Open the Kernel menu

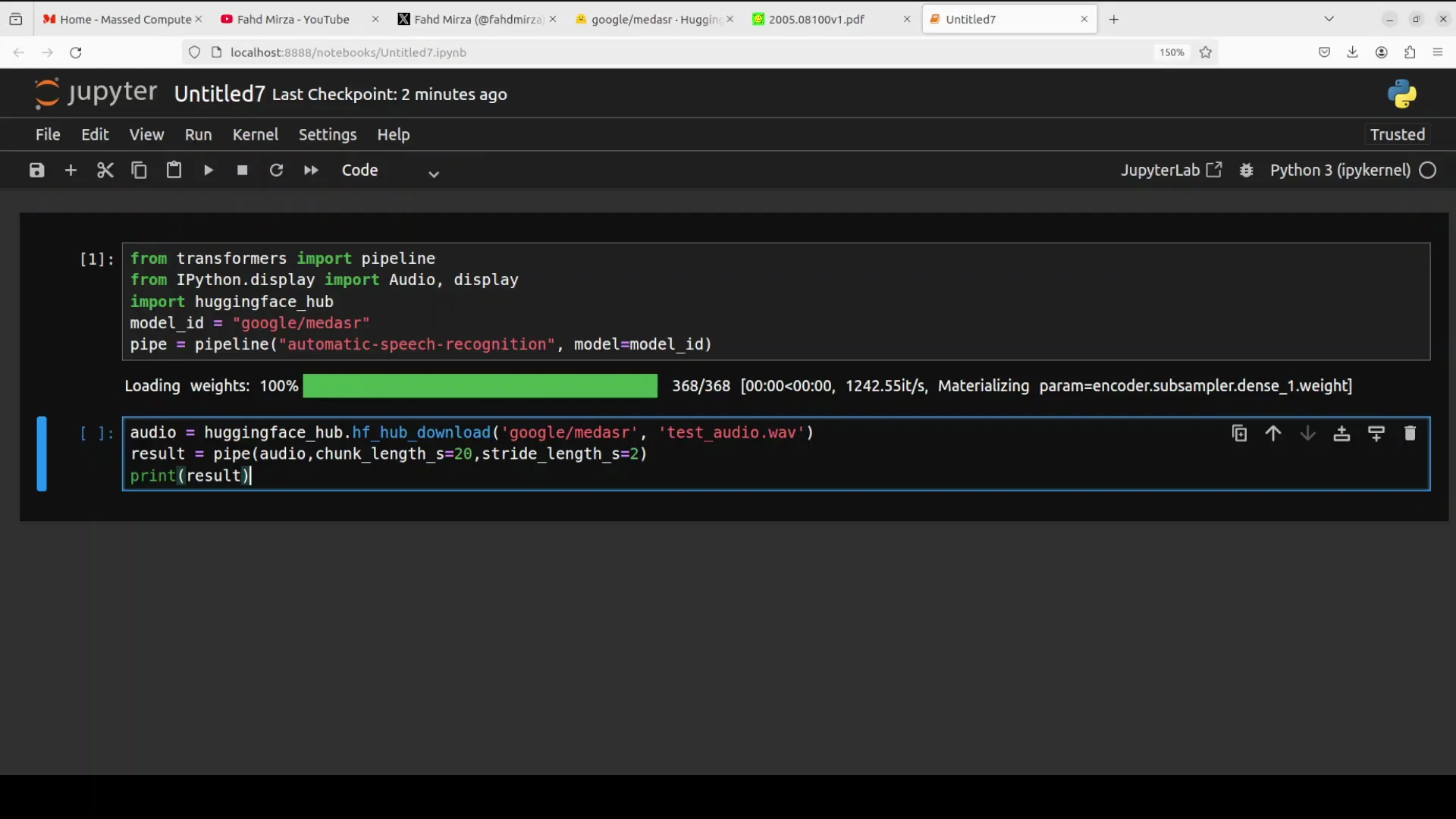click(x=255, y=134)
